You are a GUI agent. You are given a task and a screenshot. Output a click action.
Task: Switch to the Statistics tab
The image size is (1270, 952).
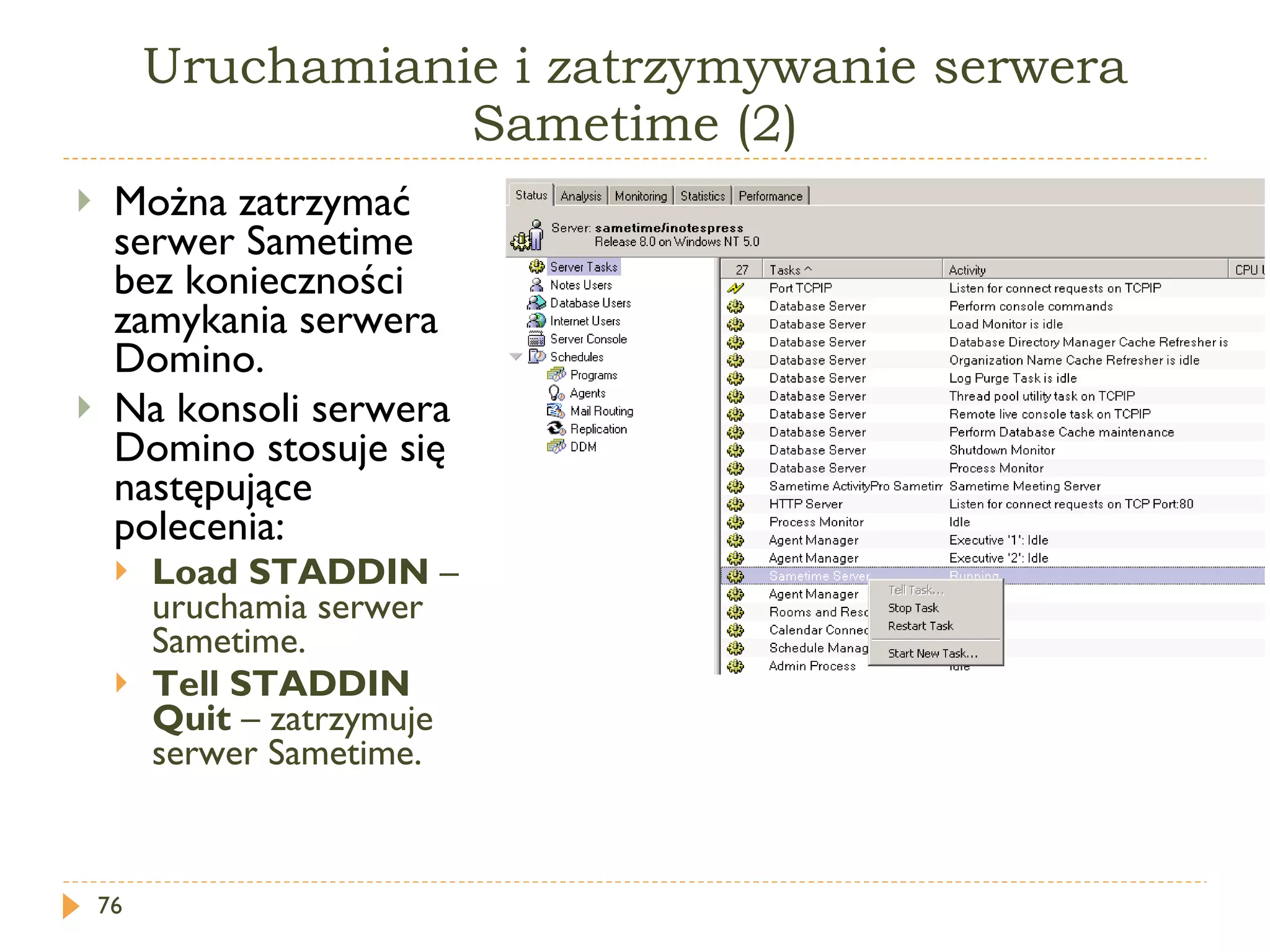(x=702, y=196)
